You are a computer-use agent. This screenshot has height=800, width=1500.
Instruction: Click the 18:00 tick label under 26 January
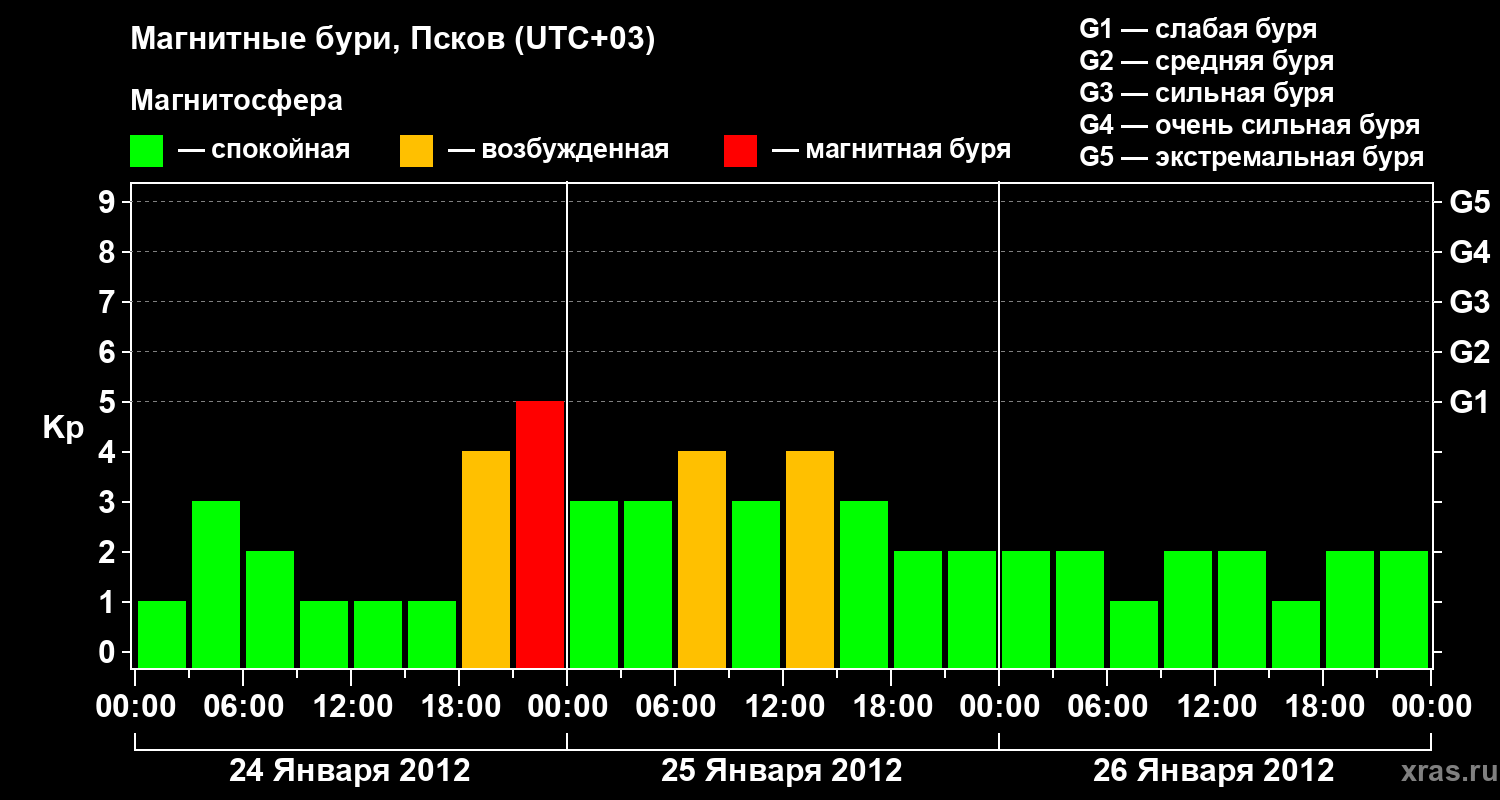coord(1323,707)
